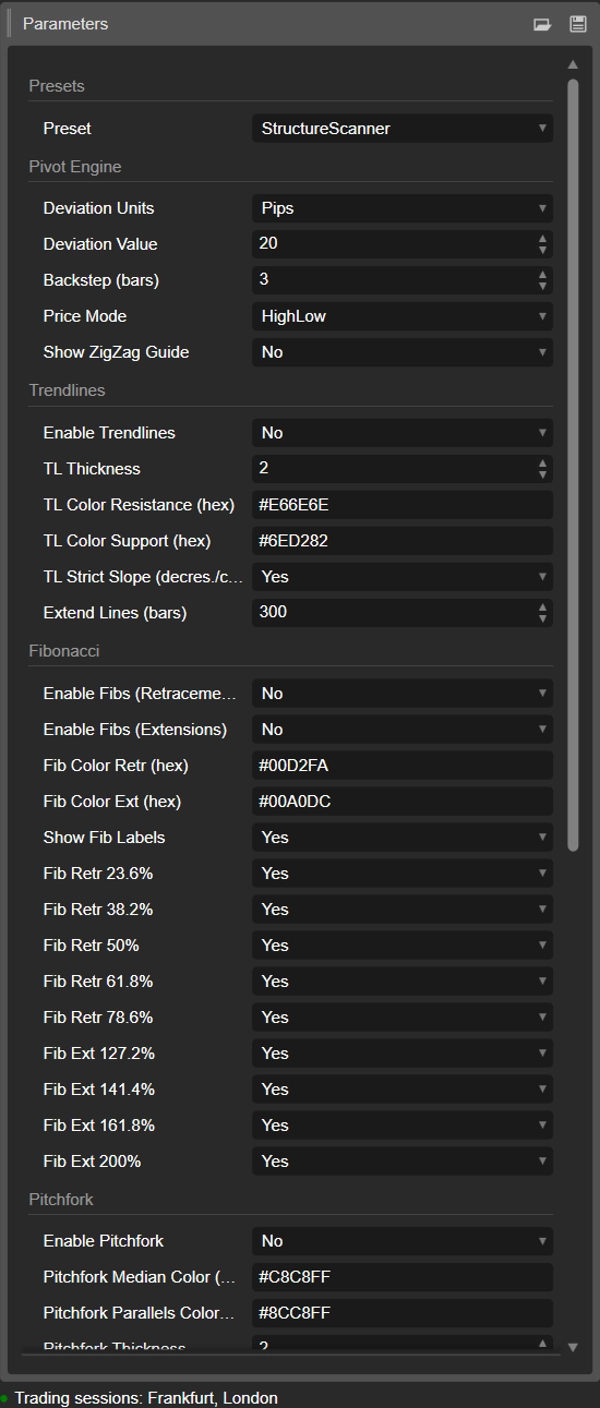Click the Trading sessions status text
This screenshot has height=1408, width=600.
[x=146, y=1398]
